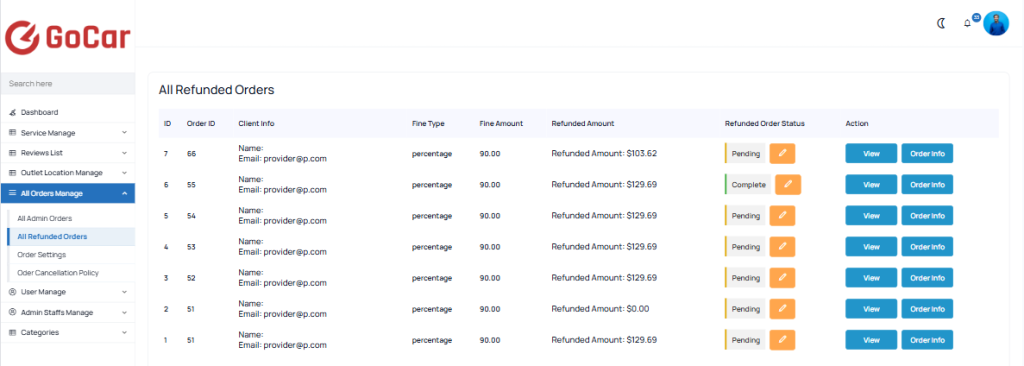Click View in ID 1 row
This screenshot has height=366, width=1024.
(x=871, y=340)
